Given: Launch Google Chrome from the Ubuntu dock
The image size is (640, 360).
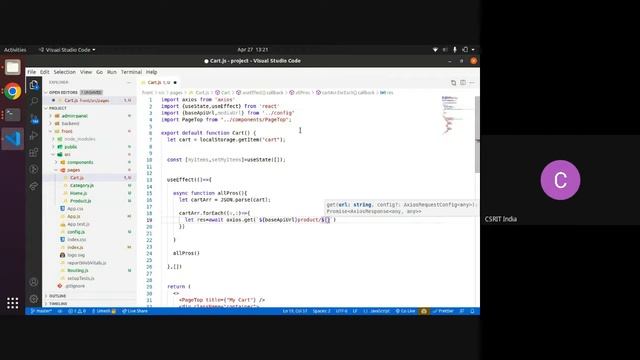Looking at the screenshot, I should 13,91.
